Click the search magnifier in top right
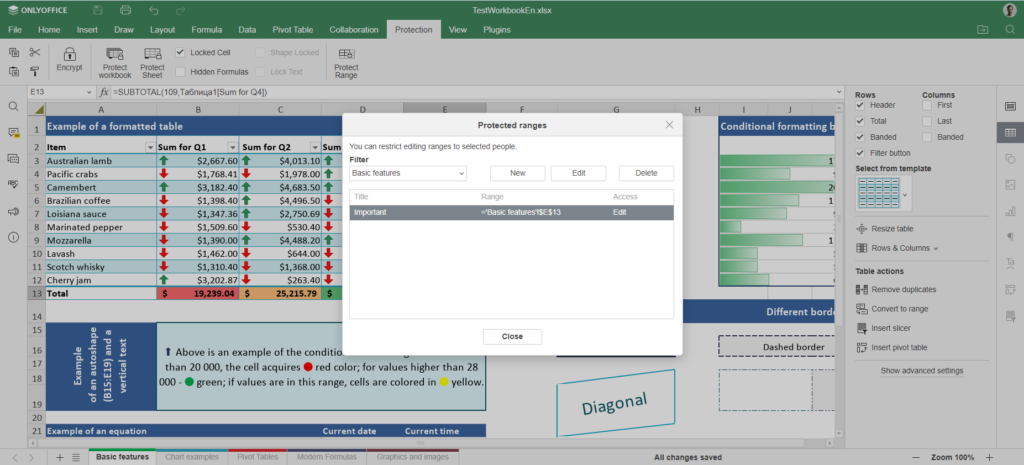Screen dimensions: 1024x465 [1010, 29]
